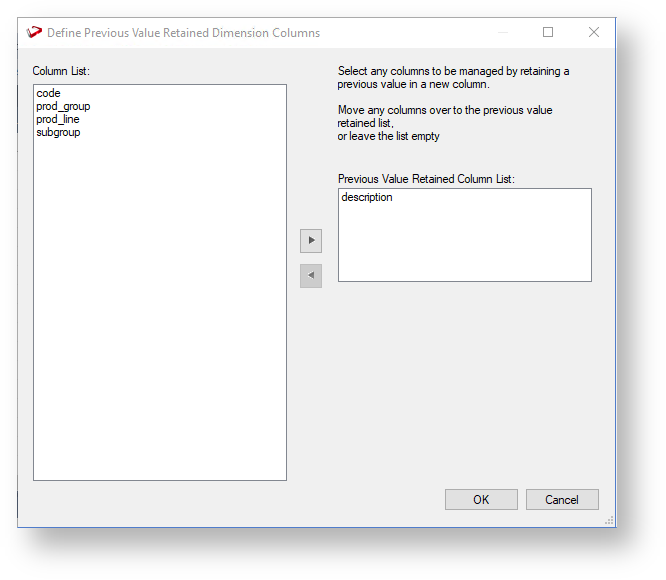The width and height of the screenshot is (666, 580).
Task: Click the dialog title bar text
Action: coord(184,33)
